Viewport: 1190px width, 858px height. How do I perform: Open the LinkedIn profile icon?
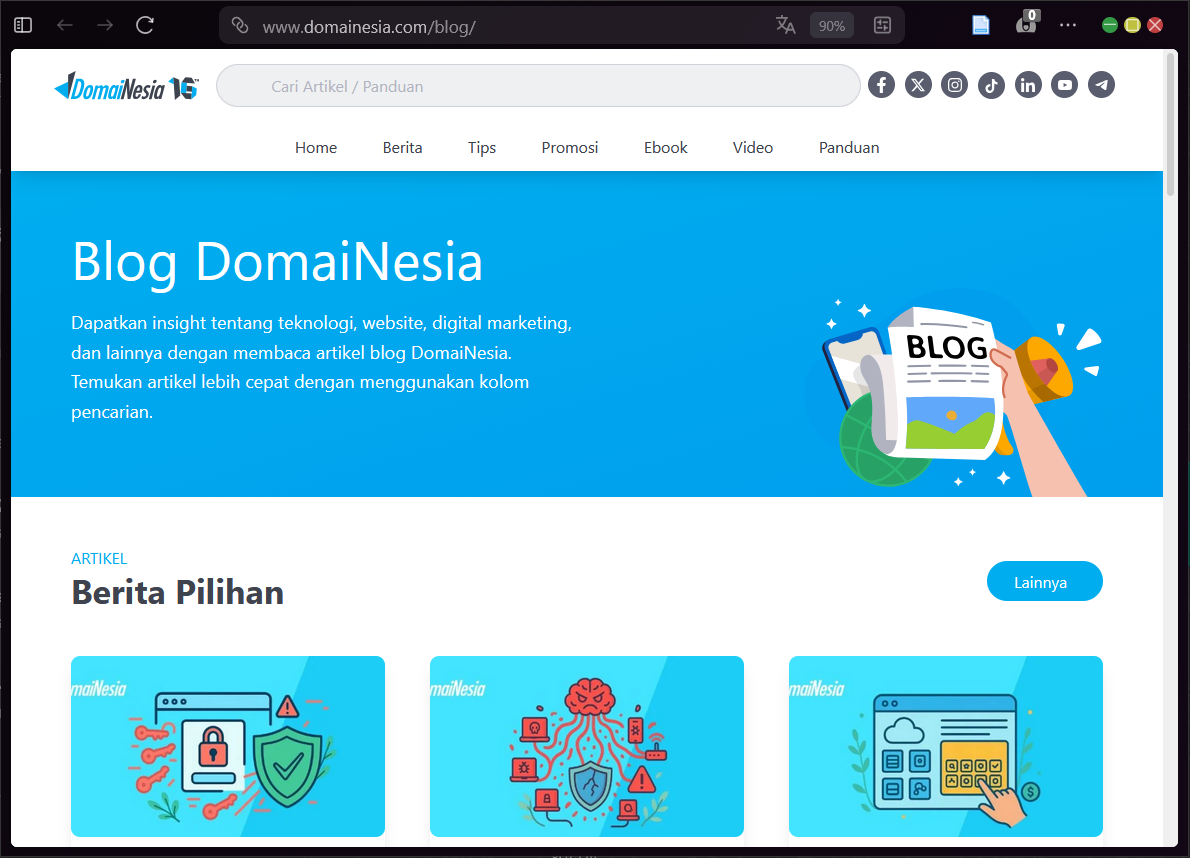(1028, 85)
